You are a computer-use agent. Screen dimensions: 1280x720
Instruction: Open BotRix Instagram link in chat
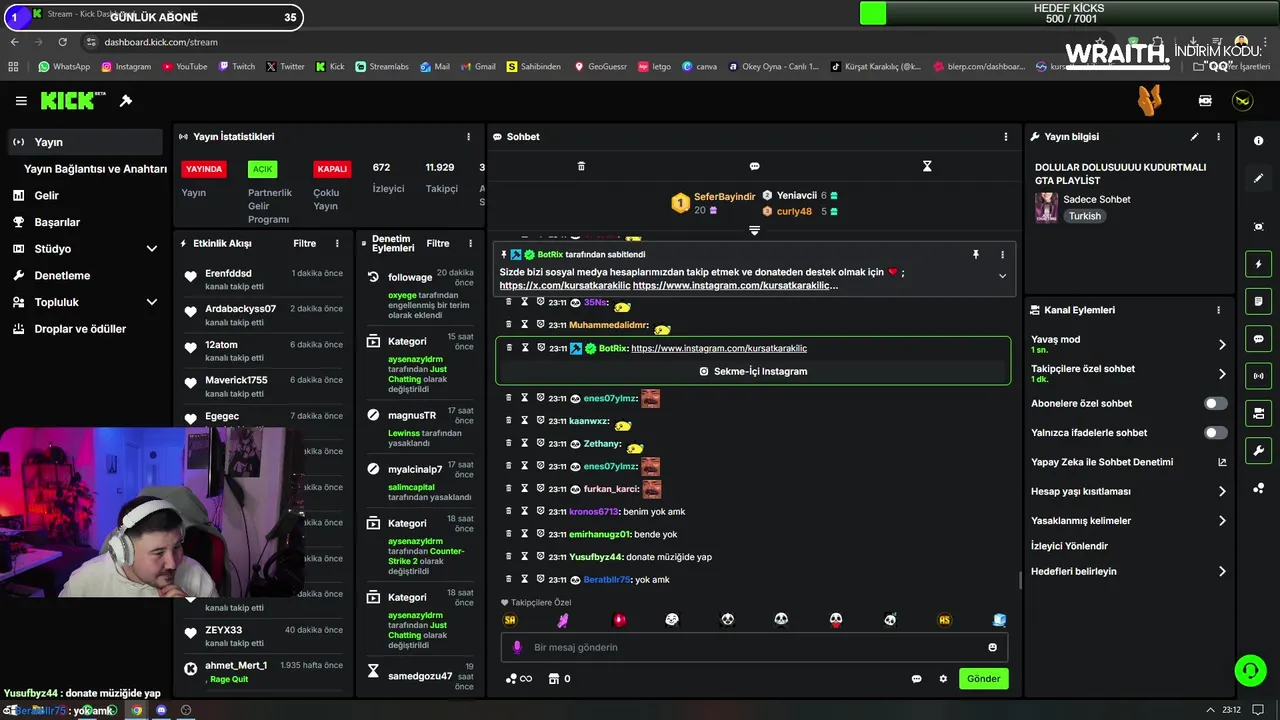[x=719, y=348]
